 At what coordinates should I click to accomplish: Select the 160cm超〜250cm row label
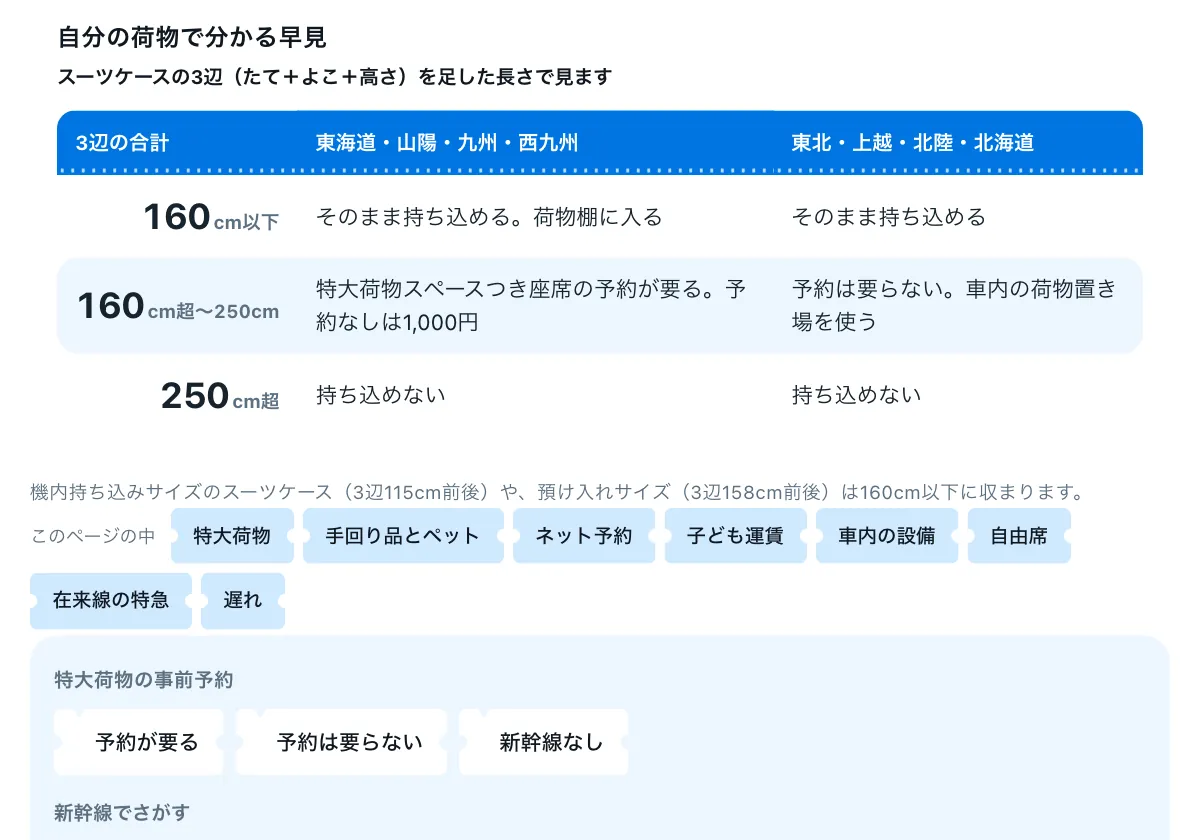(178, 306)
